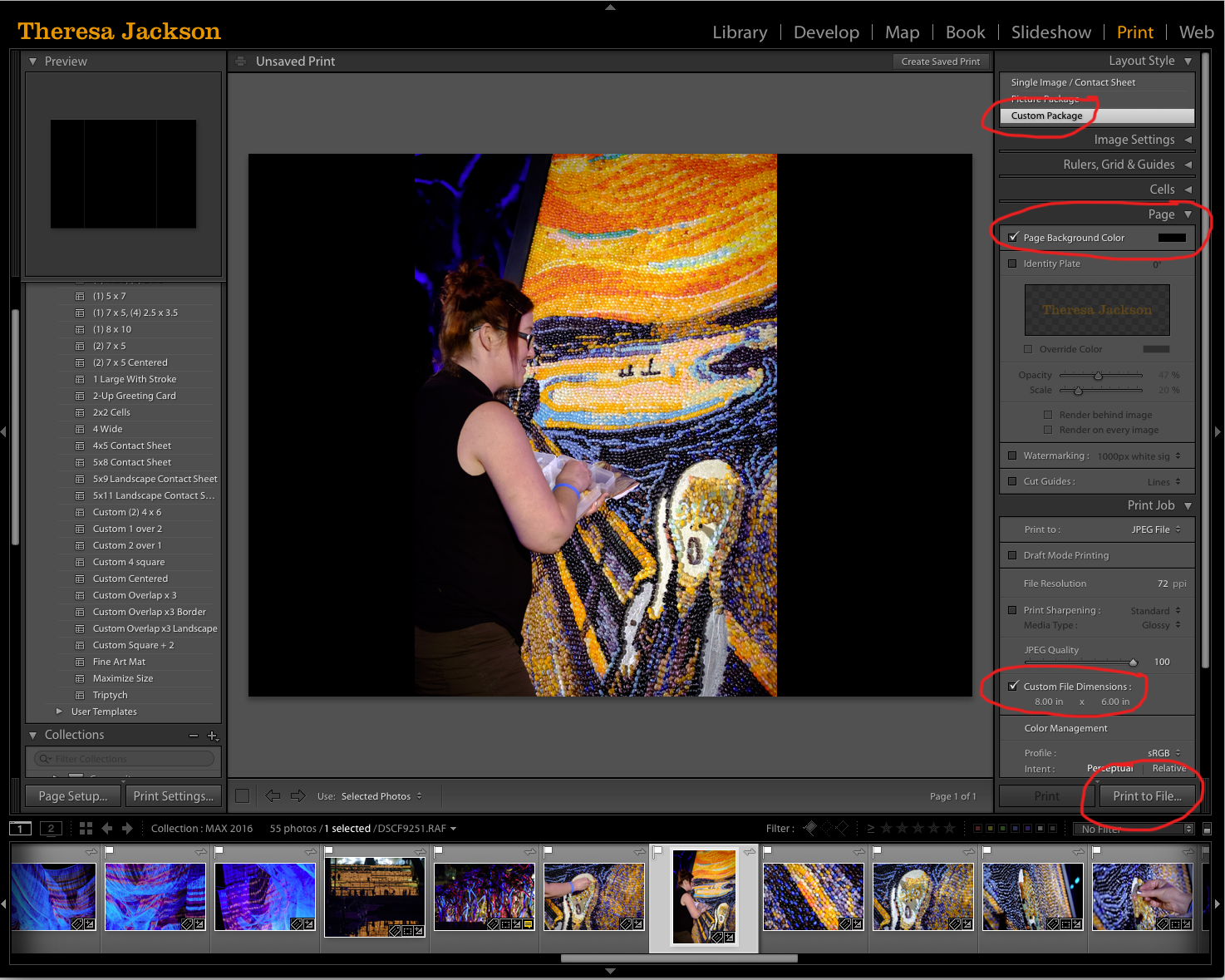Collapse the Page panel
This screenshot has height=980, width=1225.
(1188, 214)
